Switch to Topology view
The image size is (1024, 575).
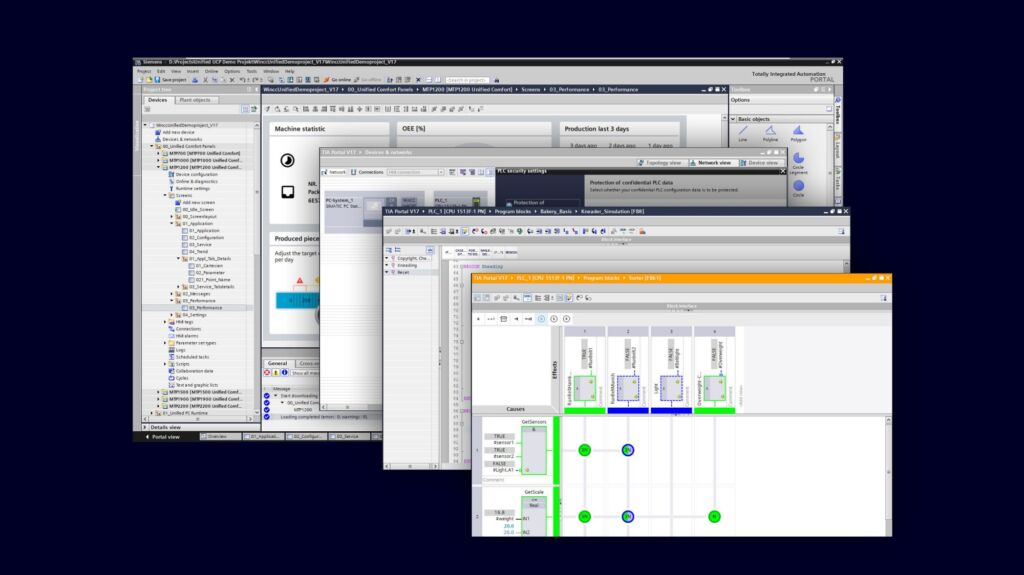[660, 163]
